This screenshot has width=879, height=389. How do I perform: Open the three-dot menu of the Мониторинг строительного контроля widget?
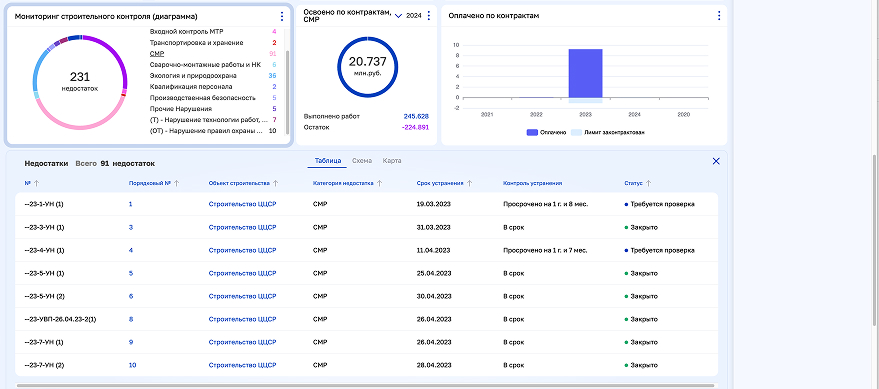(282, 17)
